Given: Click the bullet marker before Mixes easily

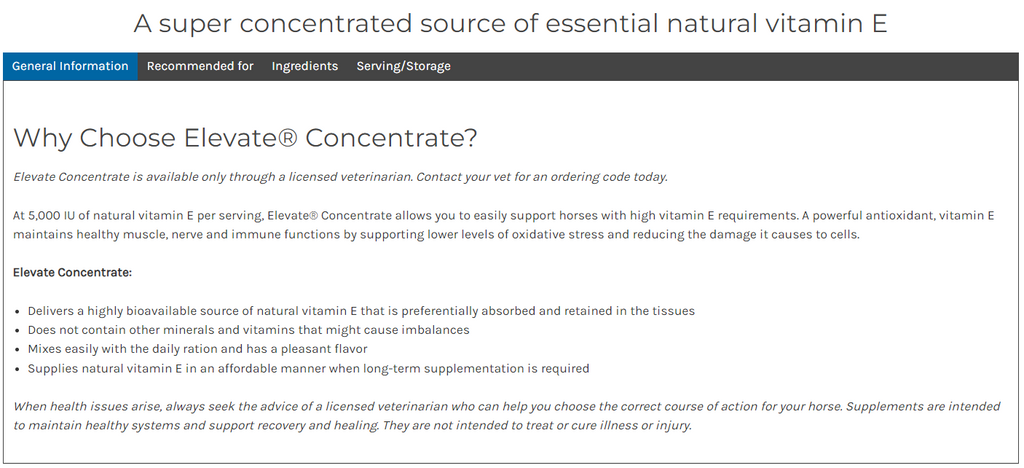Looking at the screenshot, I should [x=18, y=350].
